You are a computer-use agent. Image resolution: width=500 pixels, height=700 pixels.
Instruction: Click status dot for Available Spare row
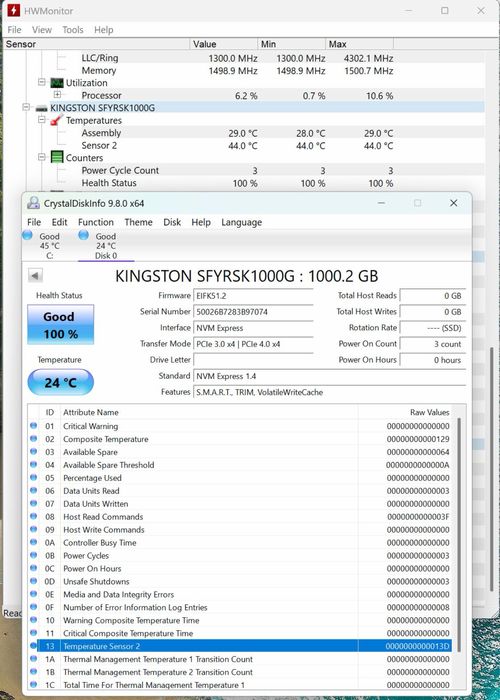click(x=33, y=451)
